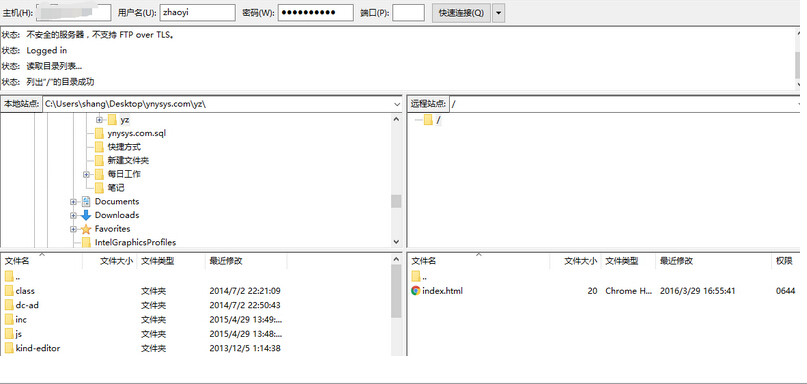Sort remote files by 最近修改 column header
This screenshot has width=807, height=384.
(x=713, y=261)
